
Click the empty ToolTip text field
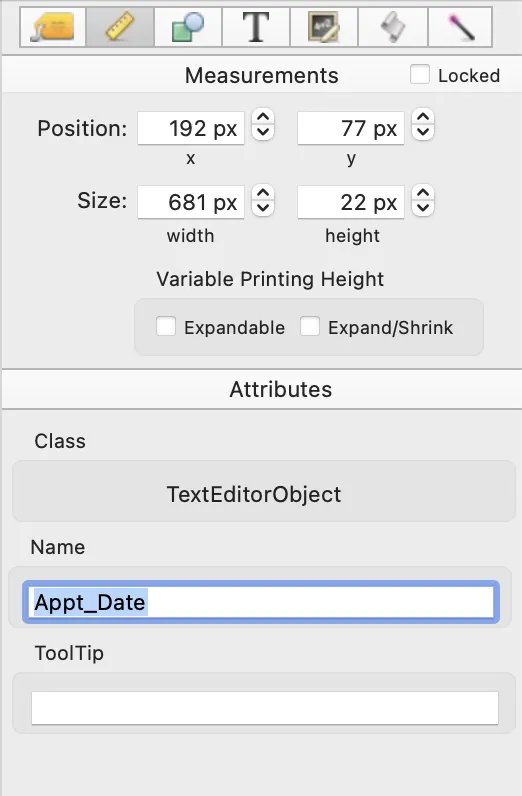point(265,708)
